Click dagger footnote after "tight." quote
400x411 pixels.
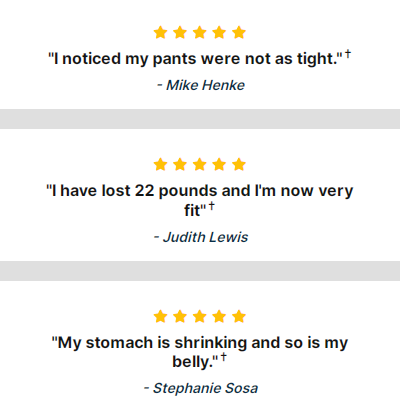(x=348, y=53)
